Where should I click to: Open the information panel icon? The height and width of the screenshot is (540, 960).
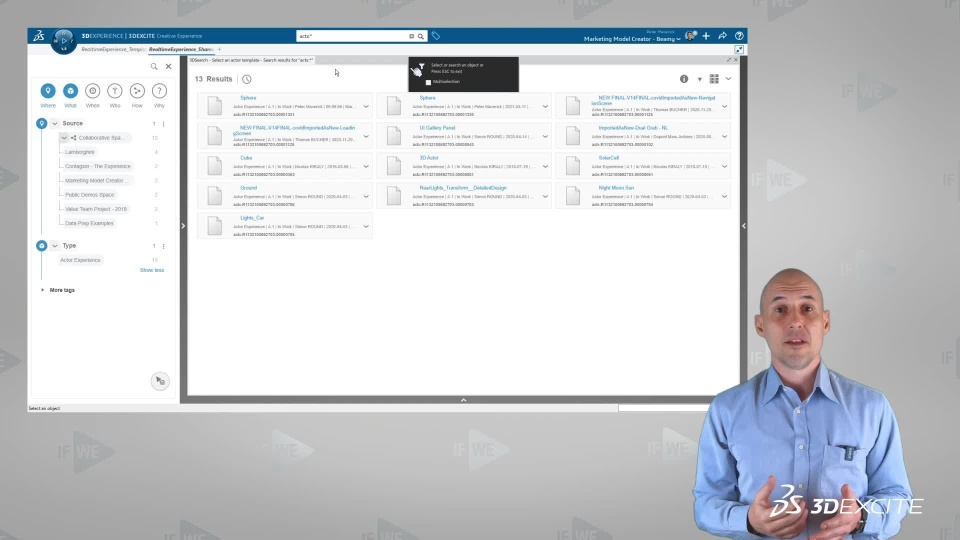684,79
